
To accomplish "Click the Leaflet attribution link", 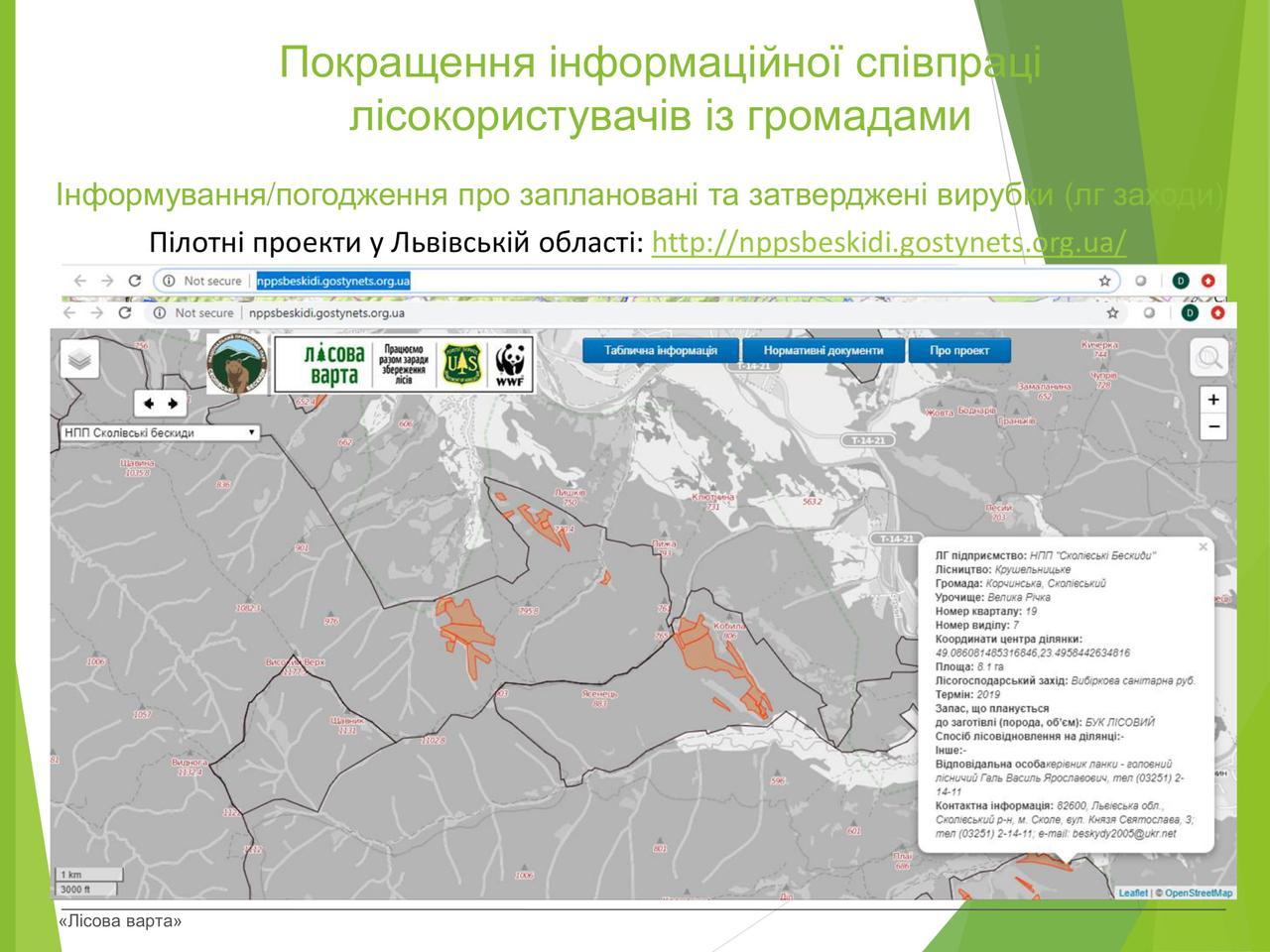I will tap(1132, 892).
